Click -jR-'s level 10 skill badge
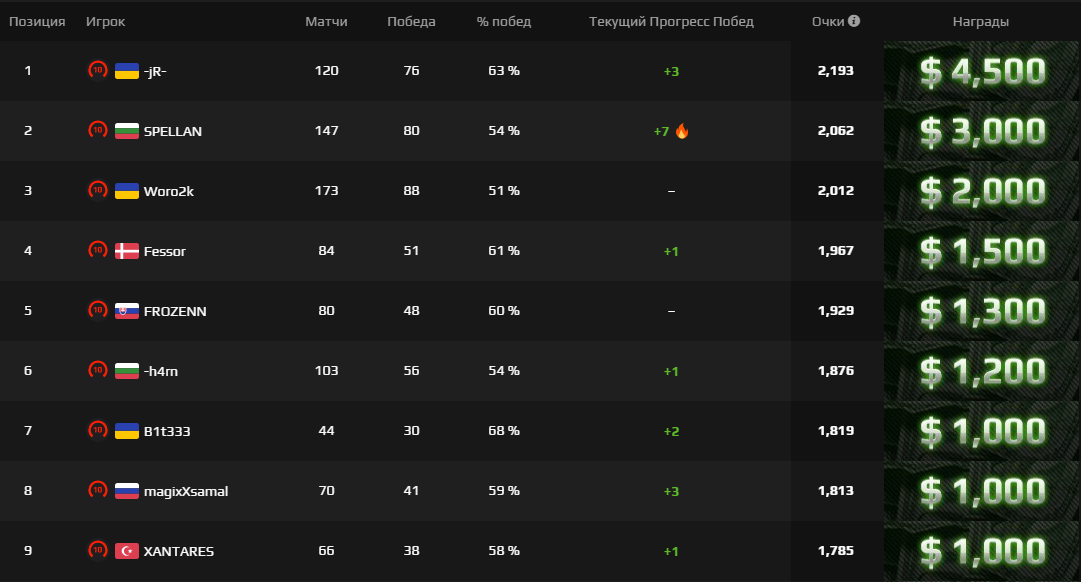1081x582 pixels. coord(97,70)
